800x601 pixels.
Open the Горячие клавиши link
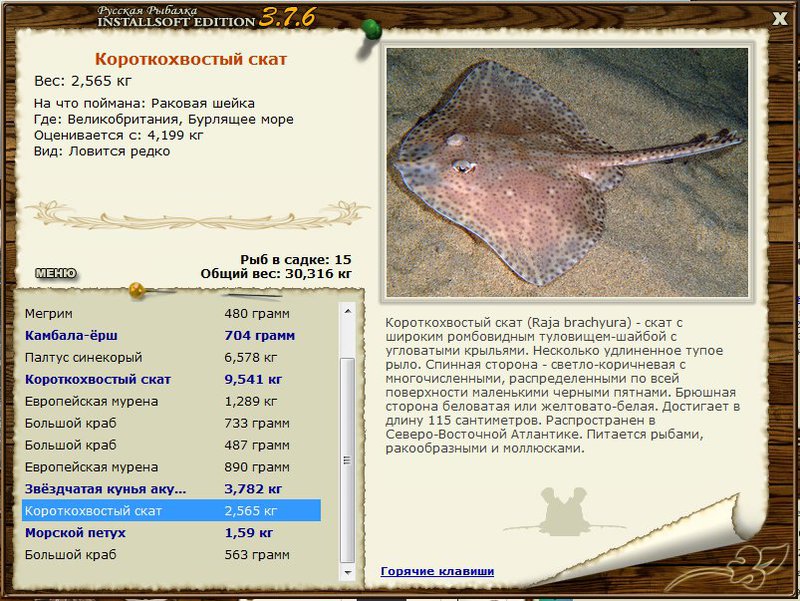point(437,571)
